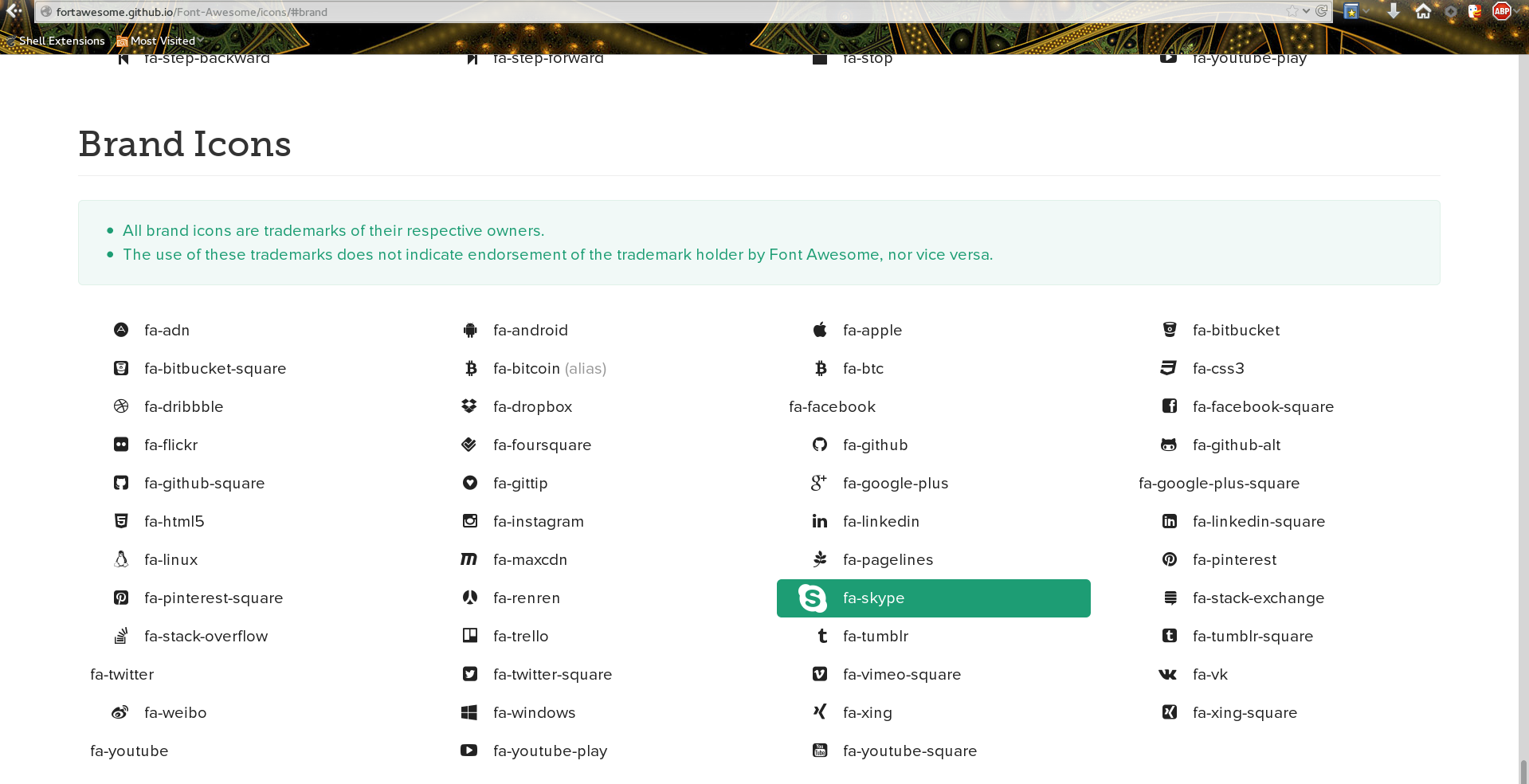Go to the browser home page icon

[1423, 11]
